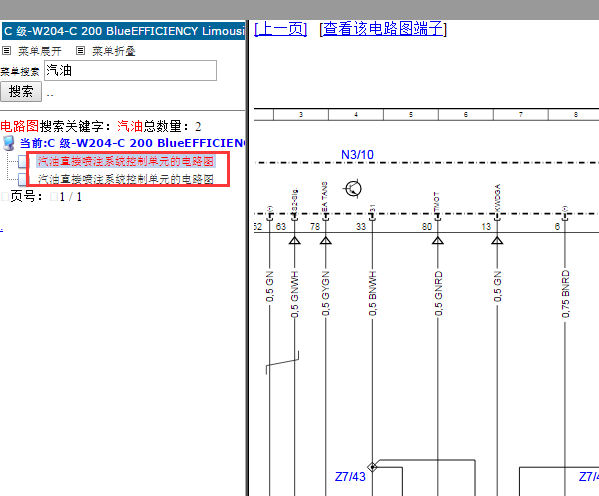Click pin number 13 on the connector
599x496 pixels.
486,227
